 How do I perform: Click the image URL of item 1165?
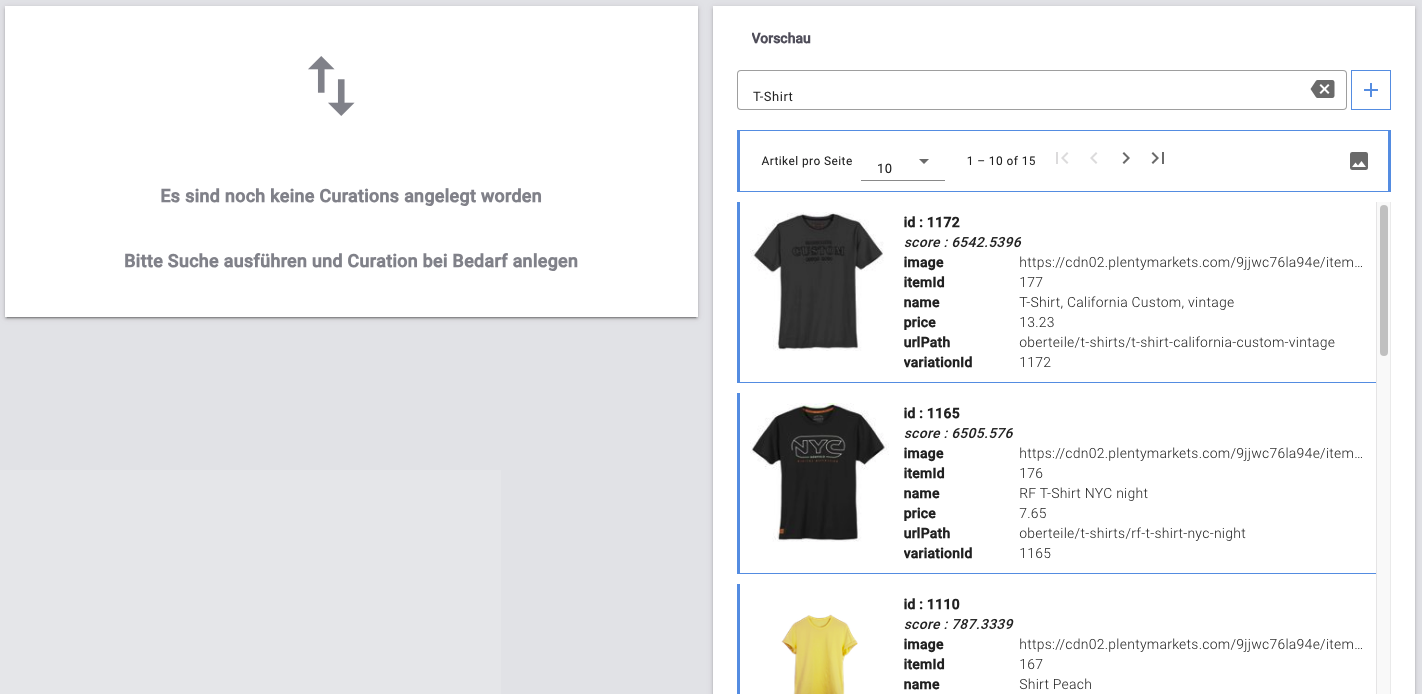click(1191, 453)
